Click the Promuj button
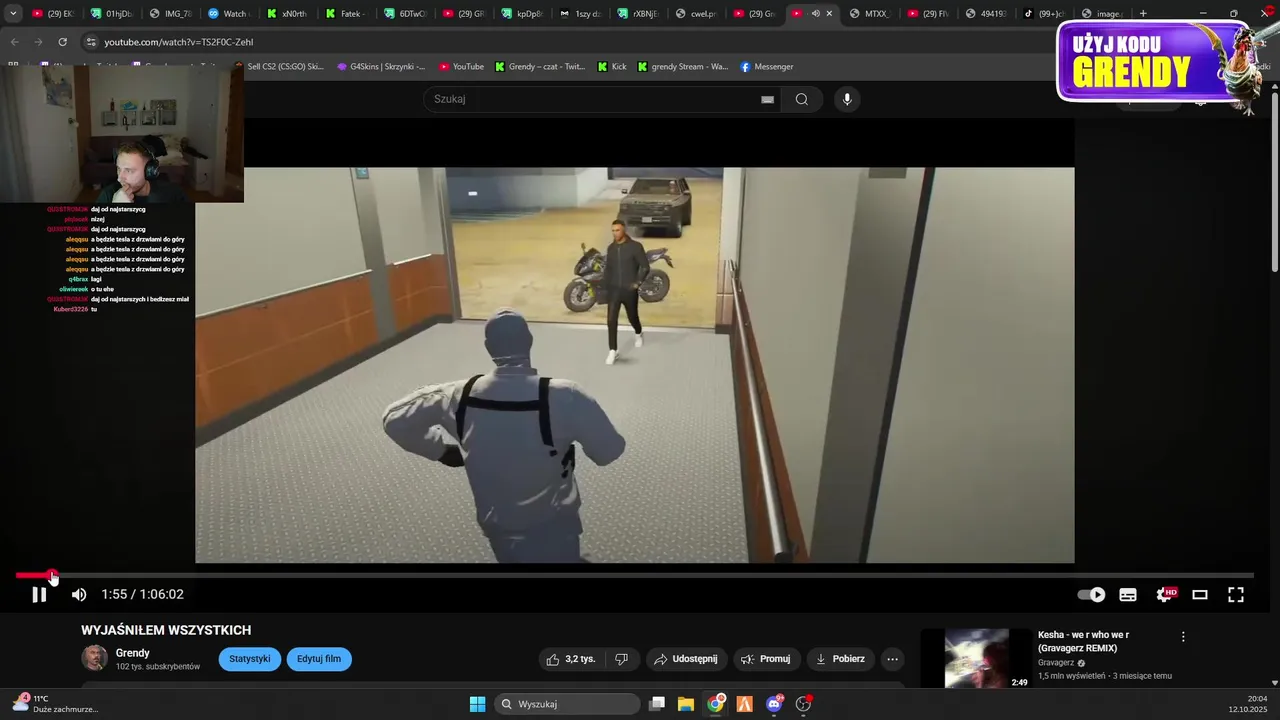The image size is (1280, 720). point(765,659)
